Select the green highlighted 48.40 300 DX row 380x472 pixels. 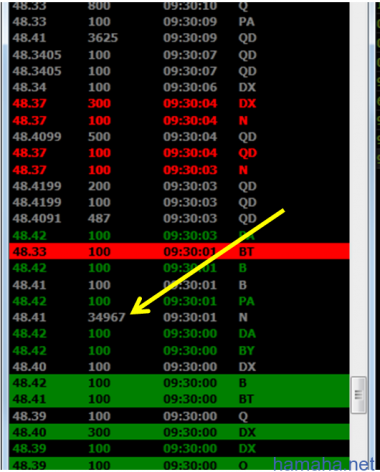(x=179, y=432)
